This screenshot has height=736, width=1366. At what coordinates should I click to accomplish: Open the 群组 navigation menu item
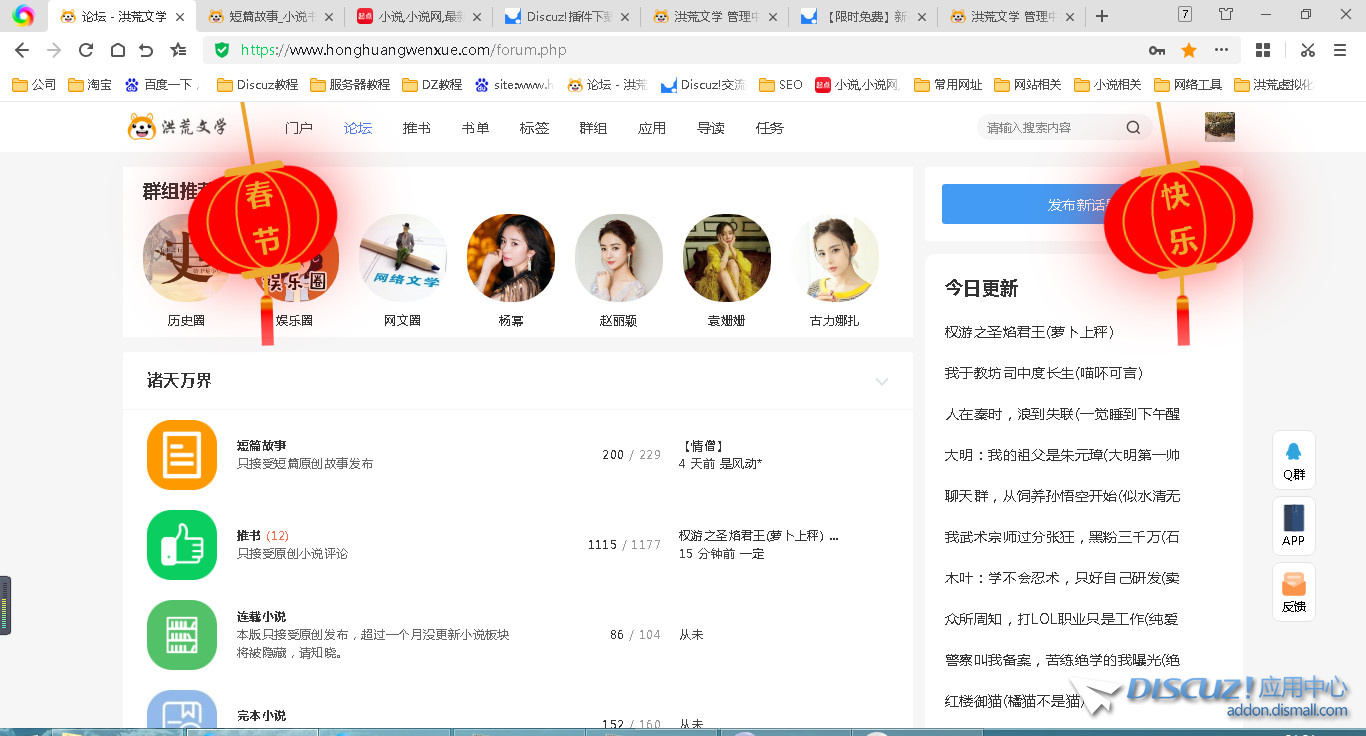[x=593, y=128]
